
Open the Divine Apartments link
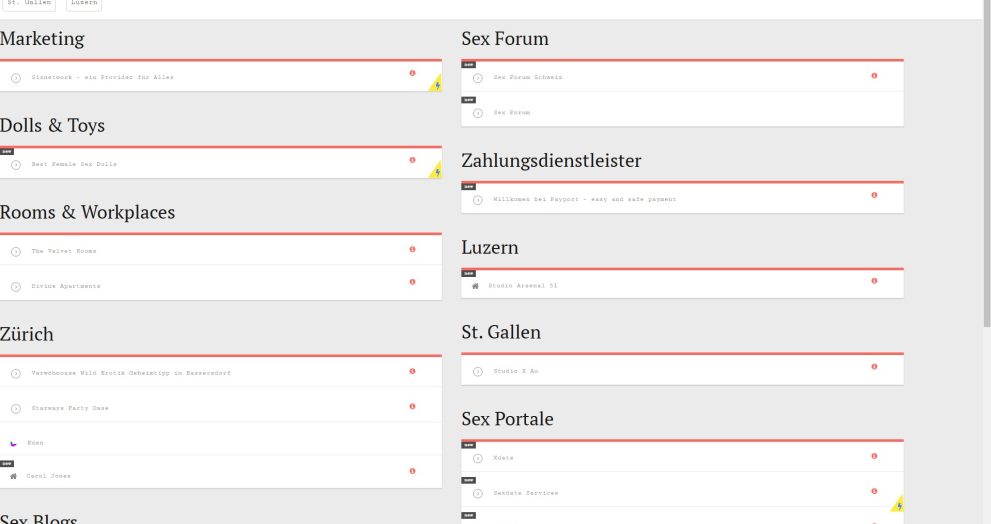click(x=66, y=286)
